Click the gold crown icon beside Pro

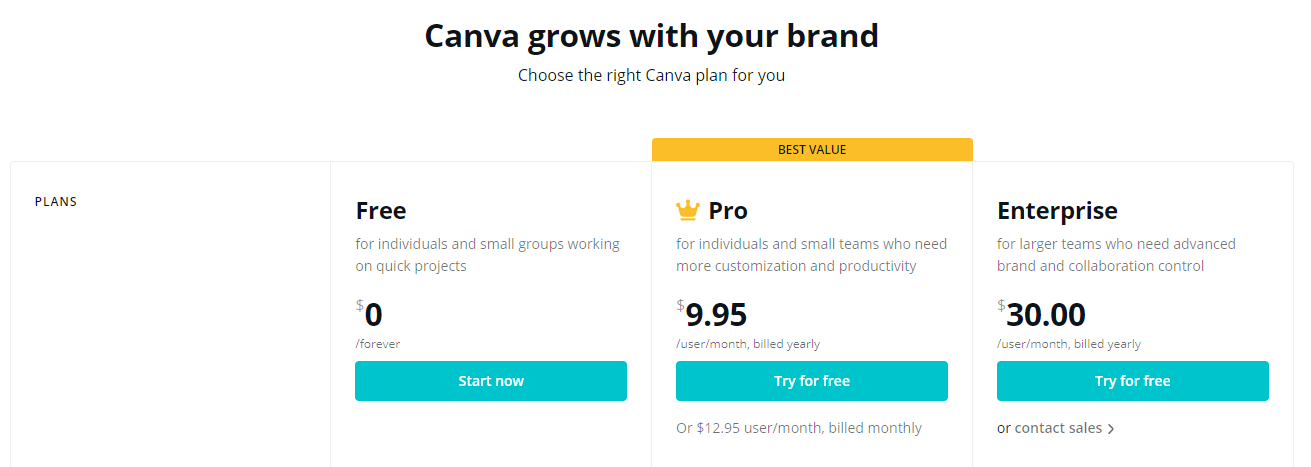[x=688, y=210]
